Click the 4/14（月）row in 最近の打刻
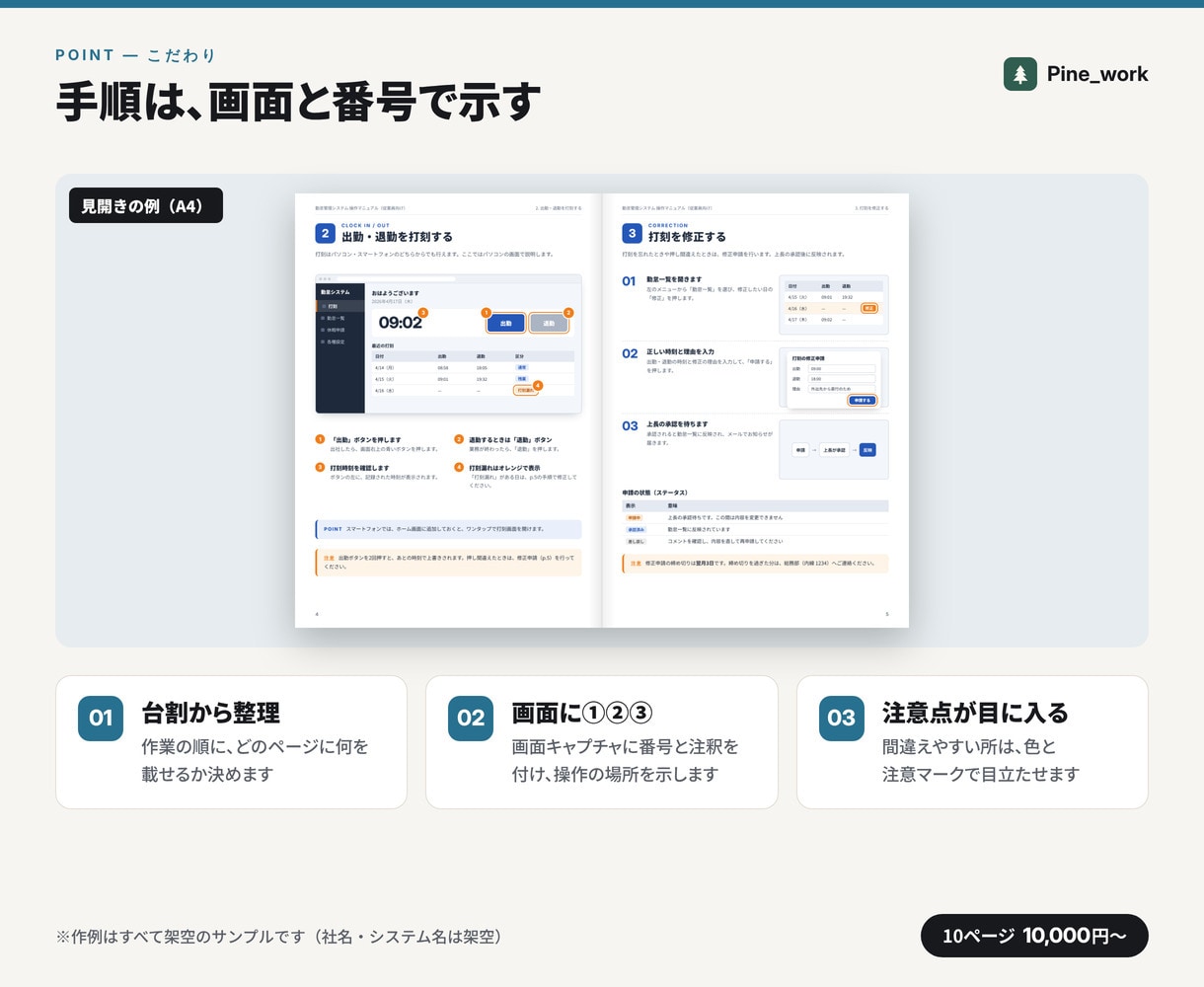1204x987 pixels. coord(473,366)
